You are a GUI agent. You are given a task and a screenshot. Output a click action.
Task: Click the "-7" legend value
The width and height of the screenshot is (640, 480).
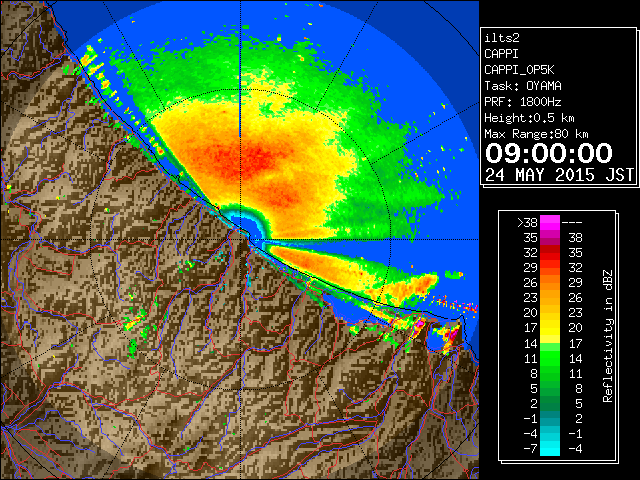click(530, 449)
